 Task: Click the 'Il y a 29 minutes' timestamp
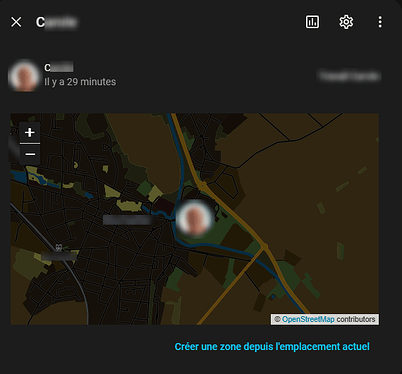point(80,82)
